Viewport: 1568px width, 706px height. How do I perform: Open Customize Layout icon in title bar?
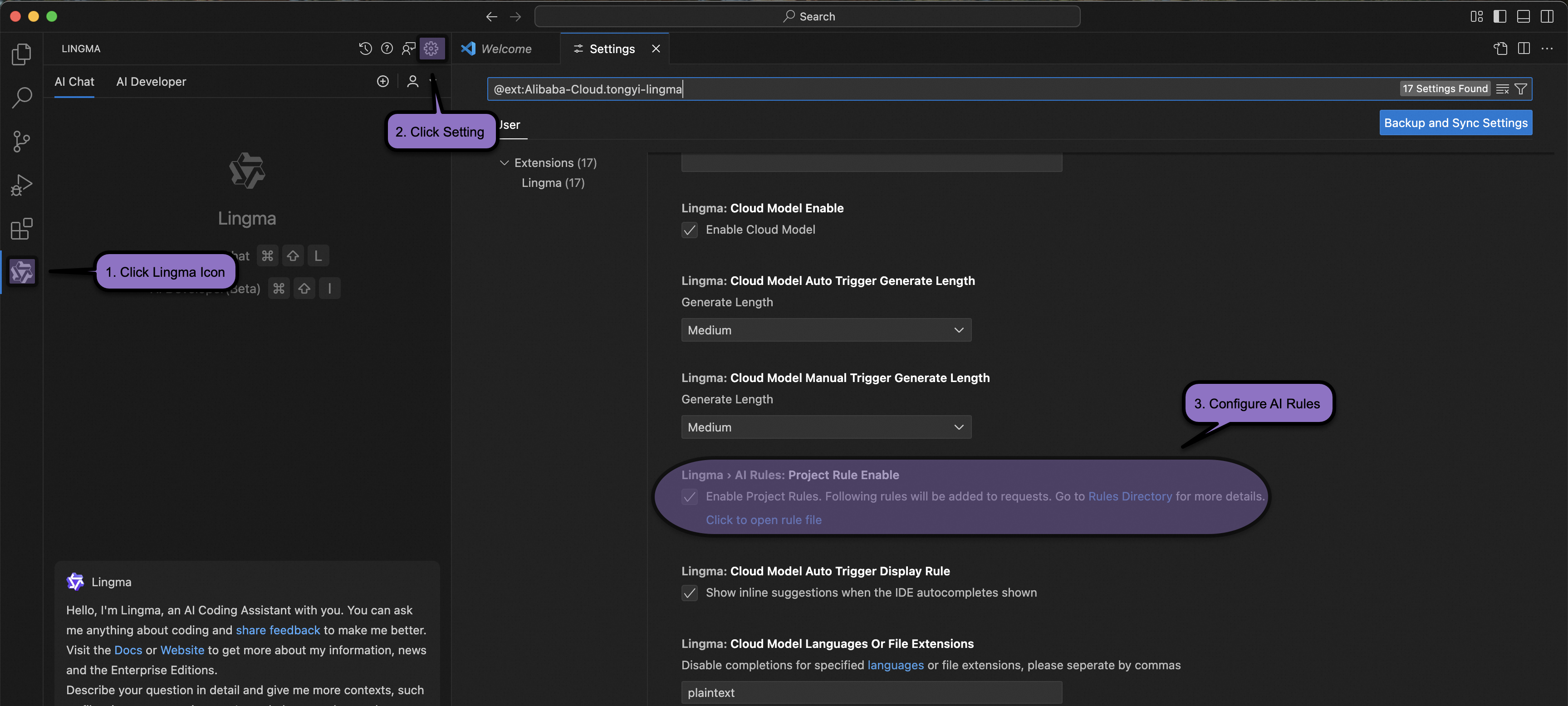point(1477,16)
